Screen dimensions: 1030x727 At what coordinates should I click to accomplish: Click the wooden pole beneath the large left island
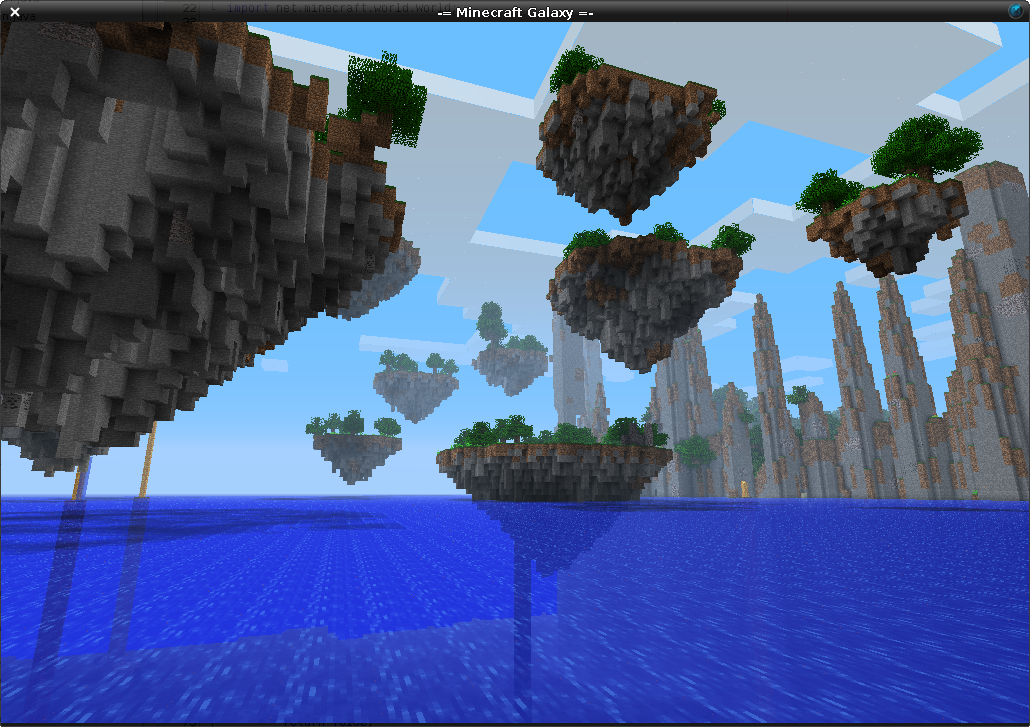(148, 460)
